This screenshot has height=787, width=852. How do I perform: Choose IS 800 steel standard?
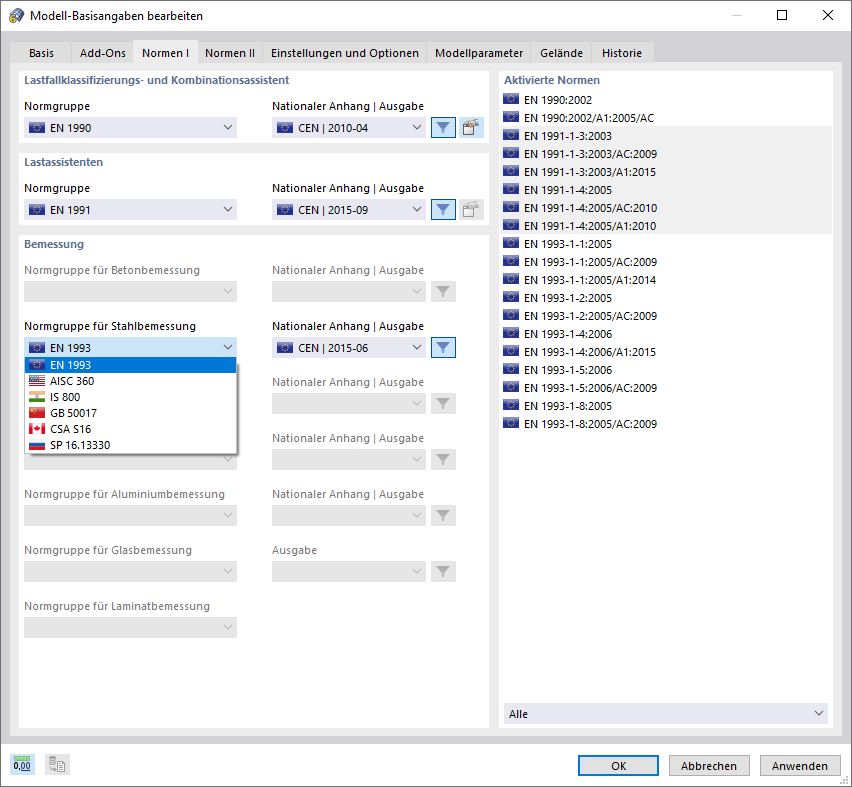[130, 397]
